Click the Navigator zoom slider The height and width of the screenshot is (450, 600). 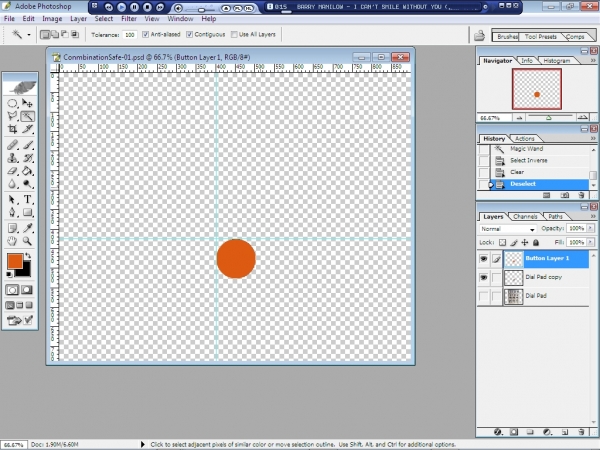[550, 117]
